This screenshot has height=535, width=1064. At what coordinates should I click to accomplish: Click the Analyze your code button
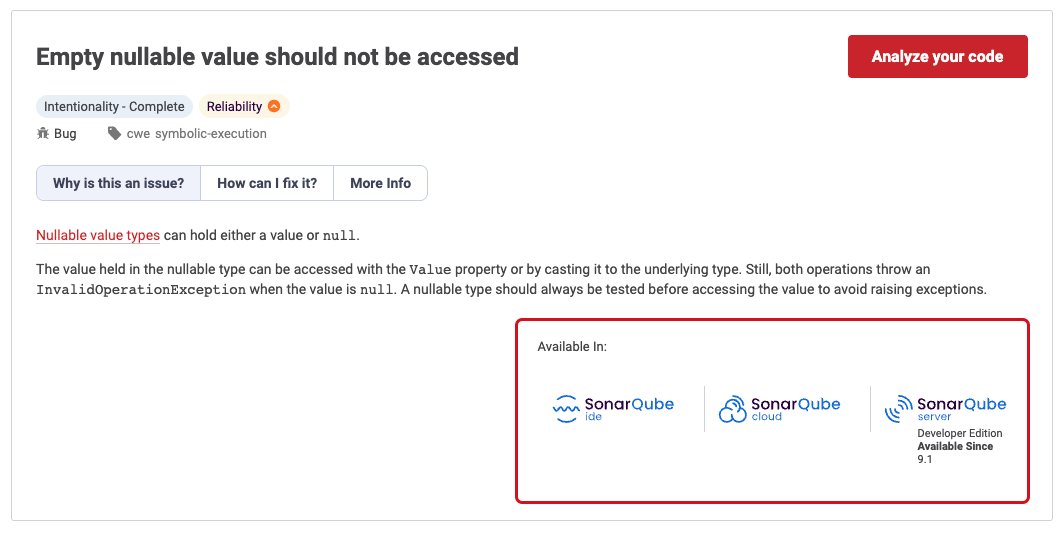pos(937,57)
